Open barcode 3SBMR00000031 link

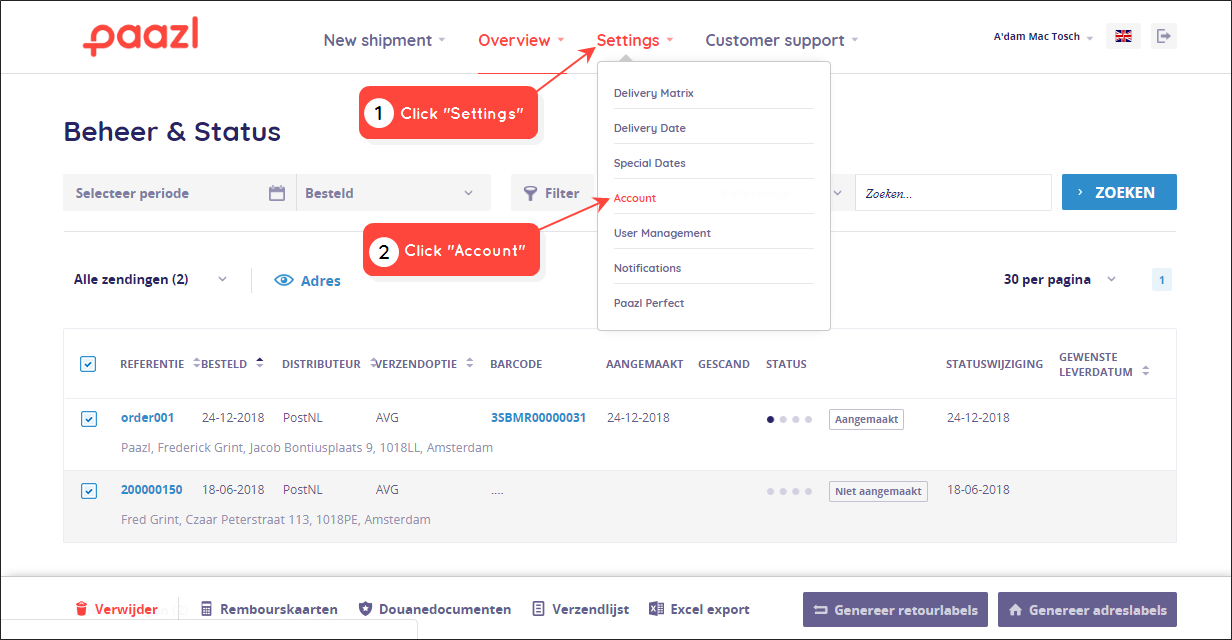click(x=538, y=418)
